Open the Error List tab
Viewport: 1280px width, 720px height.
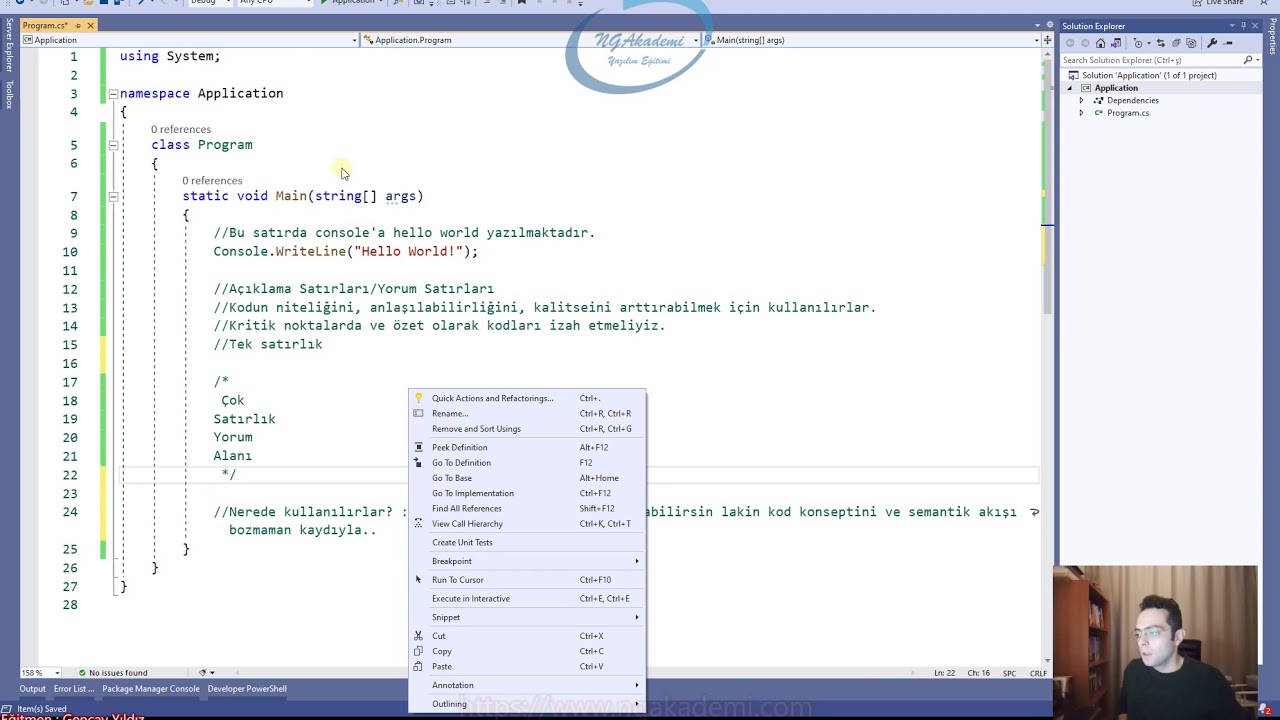[x=74, y=689]
